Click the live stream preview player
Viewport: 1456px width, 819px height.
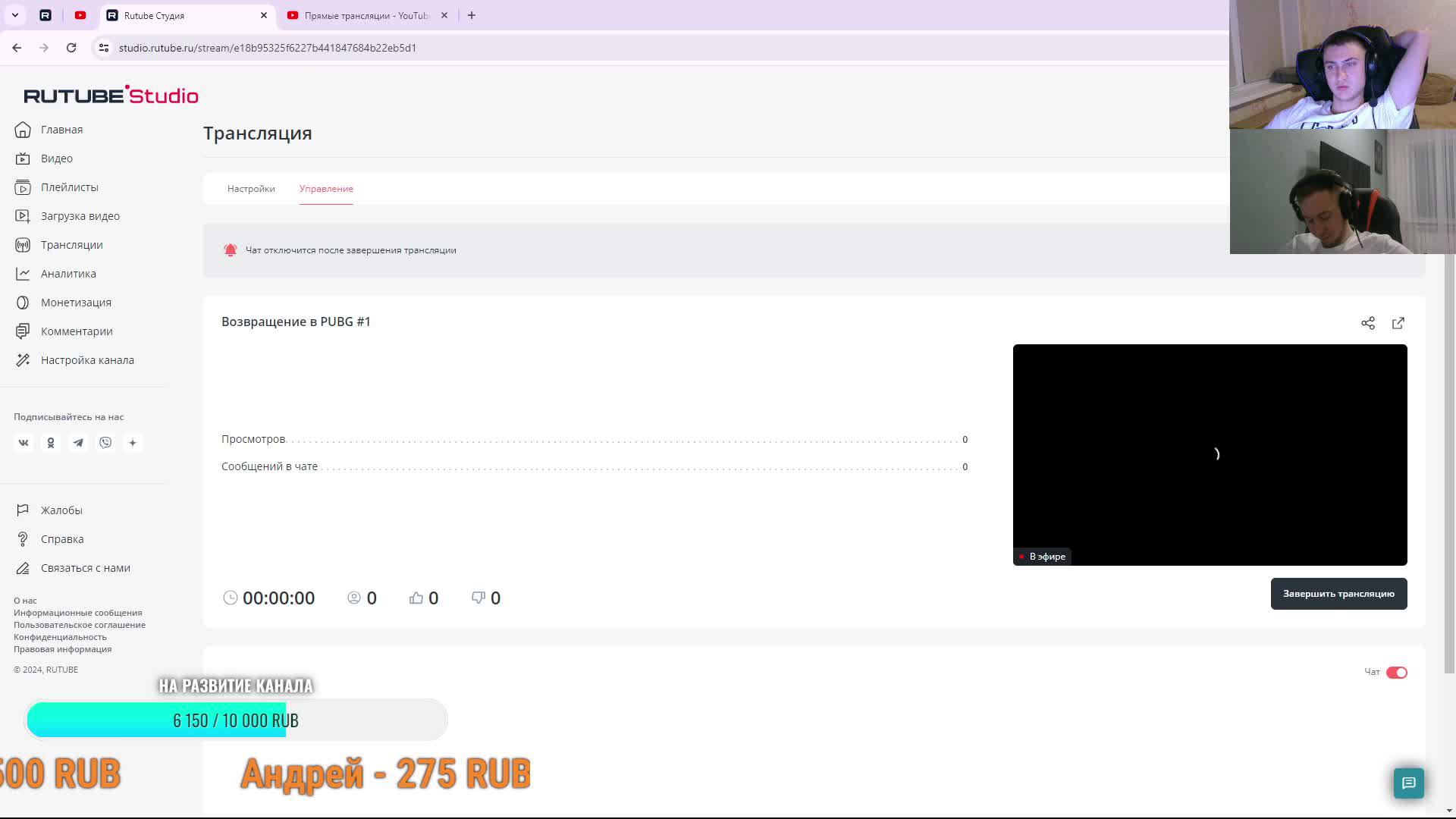(1210, 455)
